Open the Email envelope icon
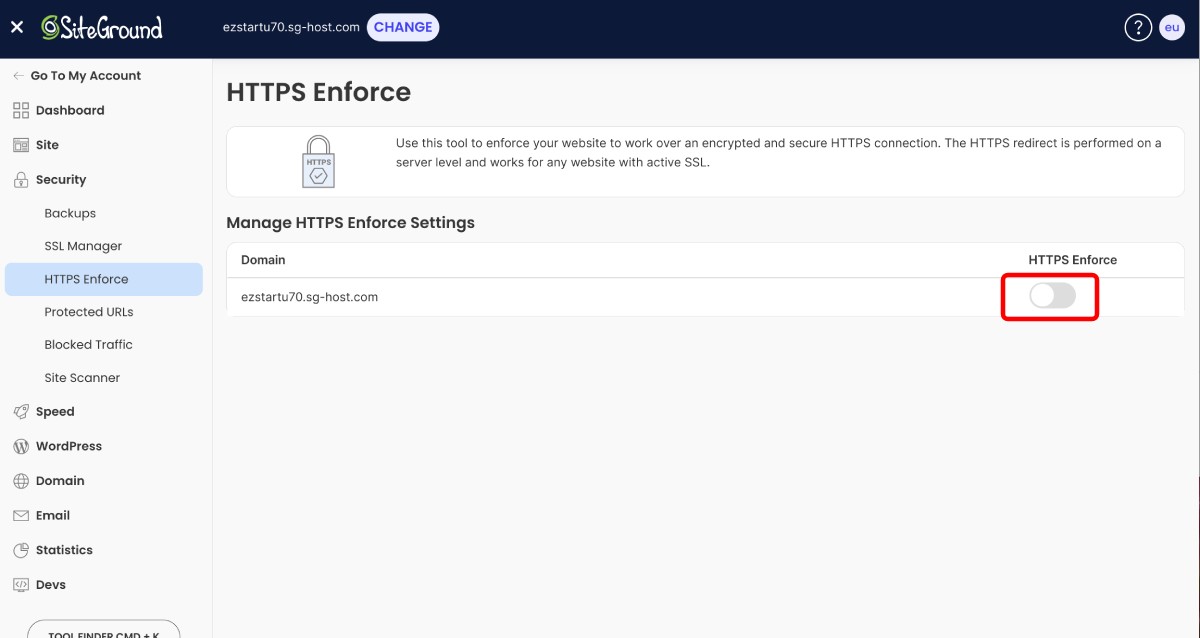The height and width of the screenshot is (638, 1200). point(20,515)
